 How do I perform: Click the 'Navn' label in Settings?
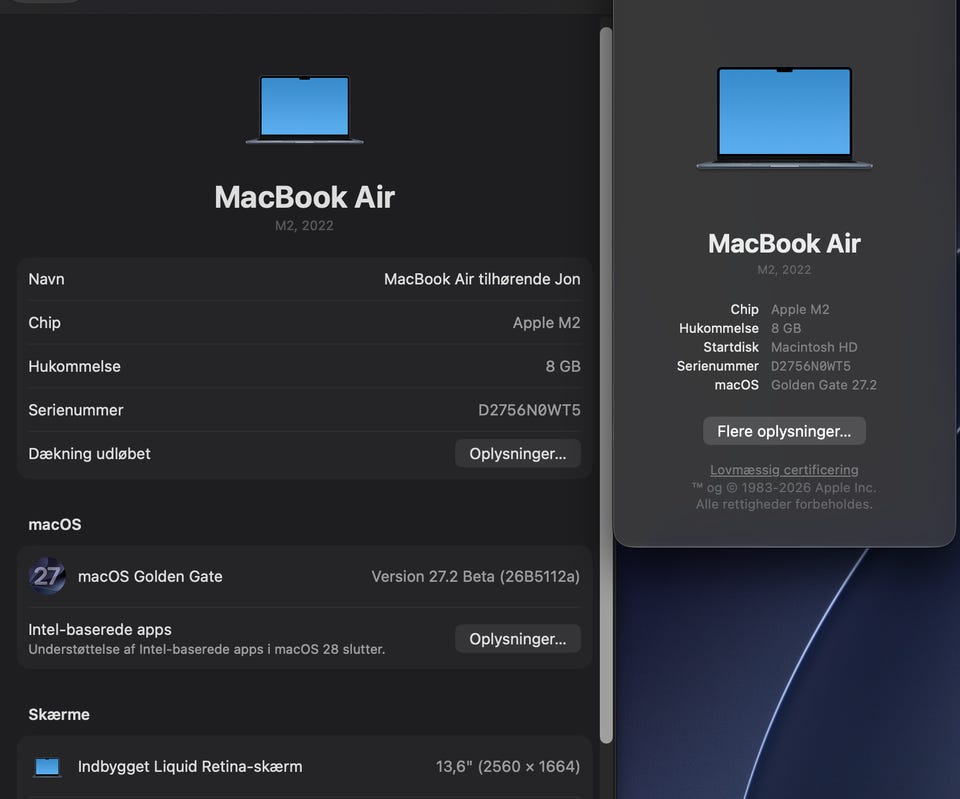point(46,279)
